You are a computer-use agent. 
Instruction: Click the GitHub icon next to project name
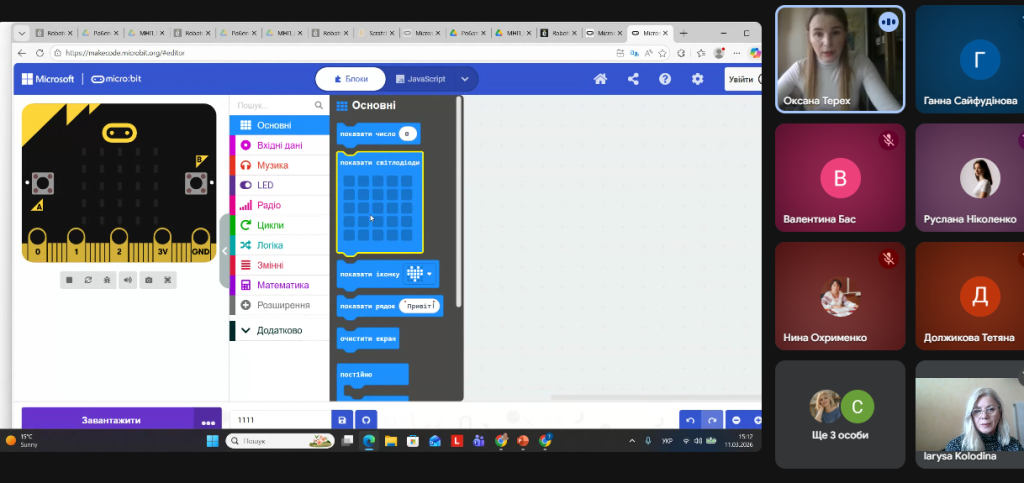tap(366, 421)
